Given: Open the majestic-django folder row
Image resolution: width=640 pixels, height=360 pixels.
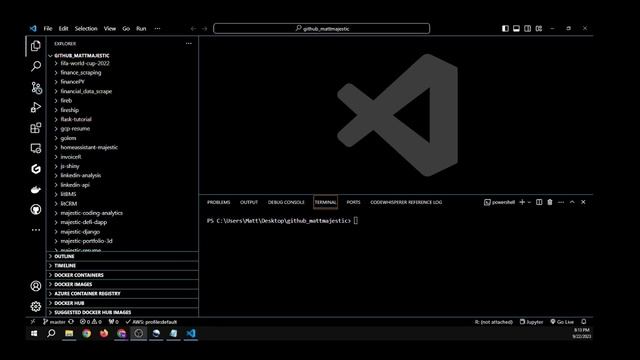Looking at the screenshot, I should (122, 231).
